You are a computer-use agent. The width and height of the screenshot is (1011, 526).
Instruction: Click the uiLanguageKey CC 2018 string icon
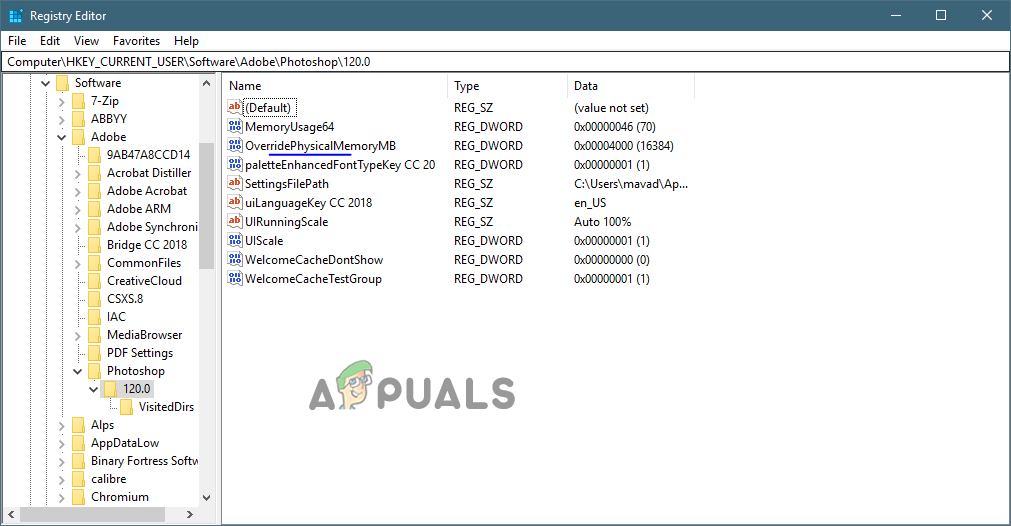[235, 202]
